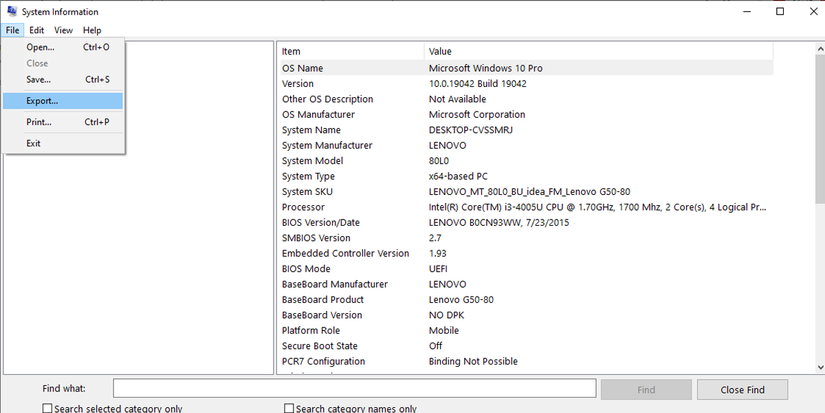Click the System Type item
This screenshot has width=825, height=413.
pyautogui.click(x=308, y=176)
